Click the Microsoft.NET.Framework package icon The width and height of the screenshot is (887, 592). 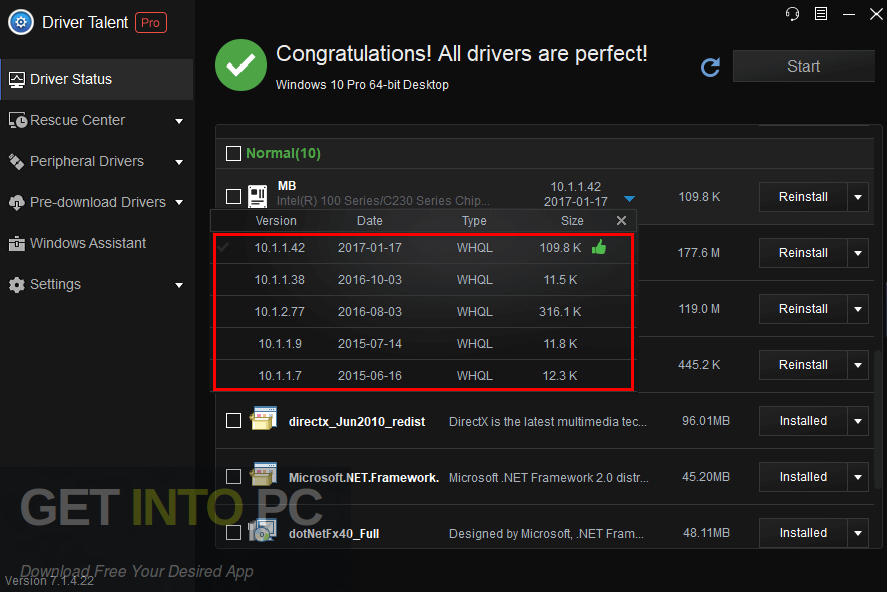[x=264, y=475]
